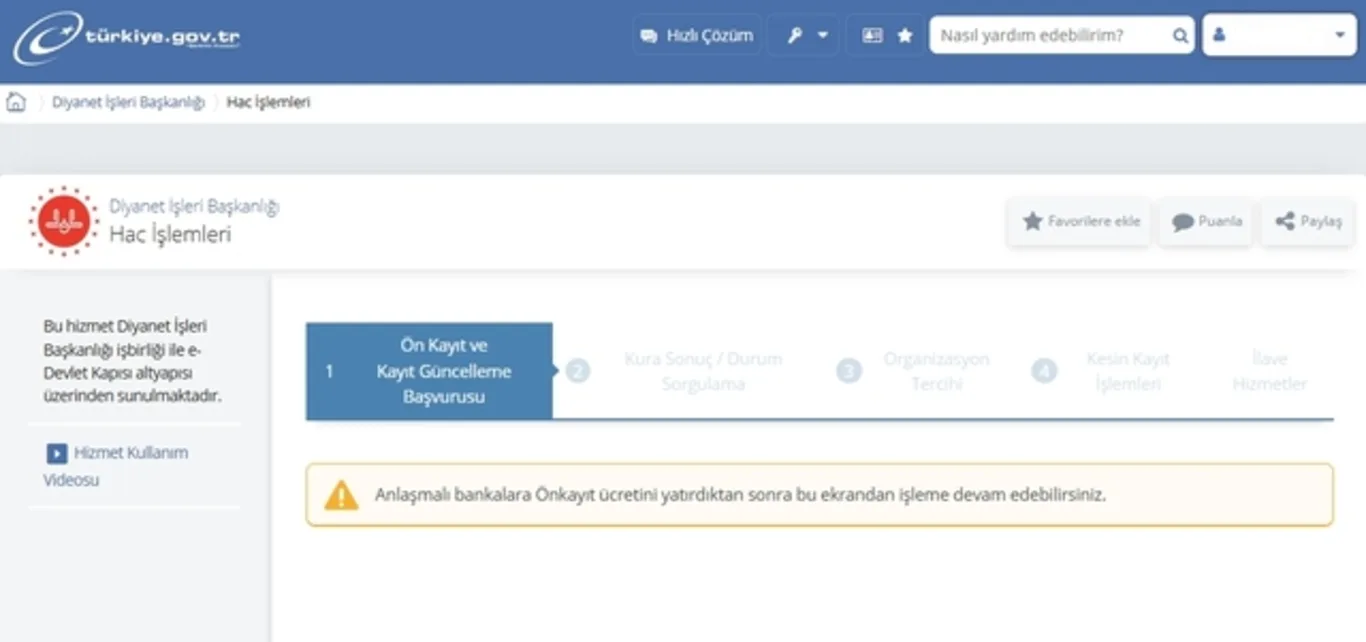This screenshot has width=1366, height=642.
Task: Click the yellow warning triangle icon
Action: click(x=341, y=495)
